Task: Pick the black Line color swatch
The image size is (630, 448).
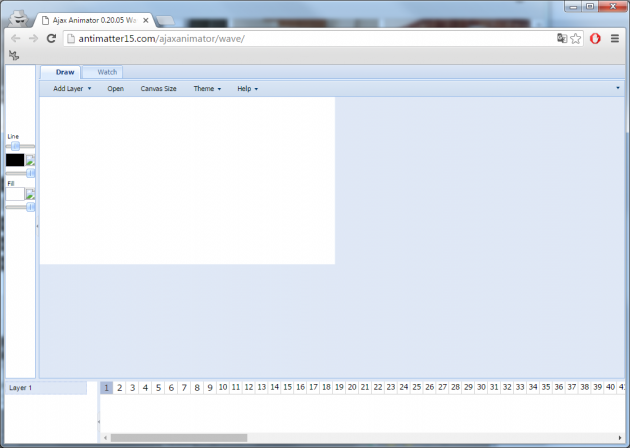Action: 15,160
